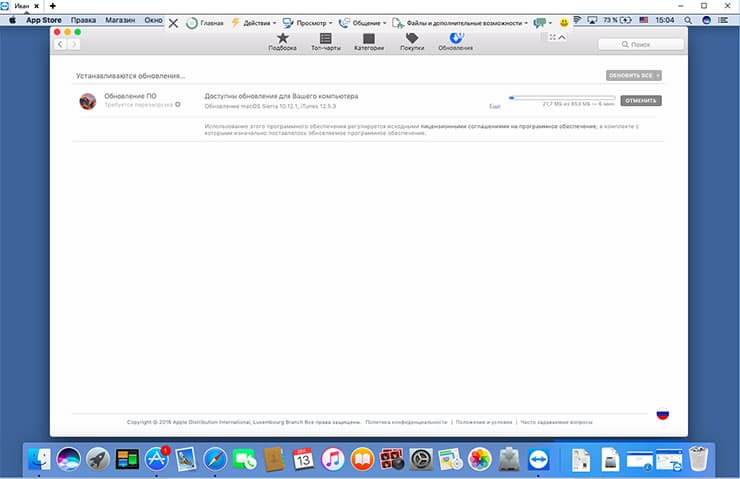Click the macOS Sierra update icon

tap(88, 101)
